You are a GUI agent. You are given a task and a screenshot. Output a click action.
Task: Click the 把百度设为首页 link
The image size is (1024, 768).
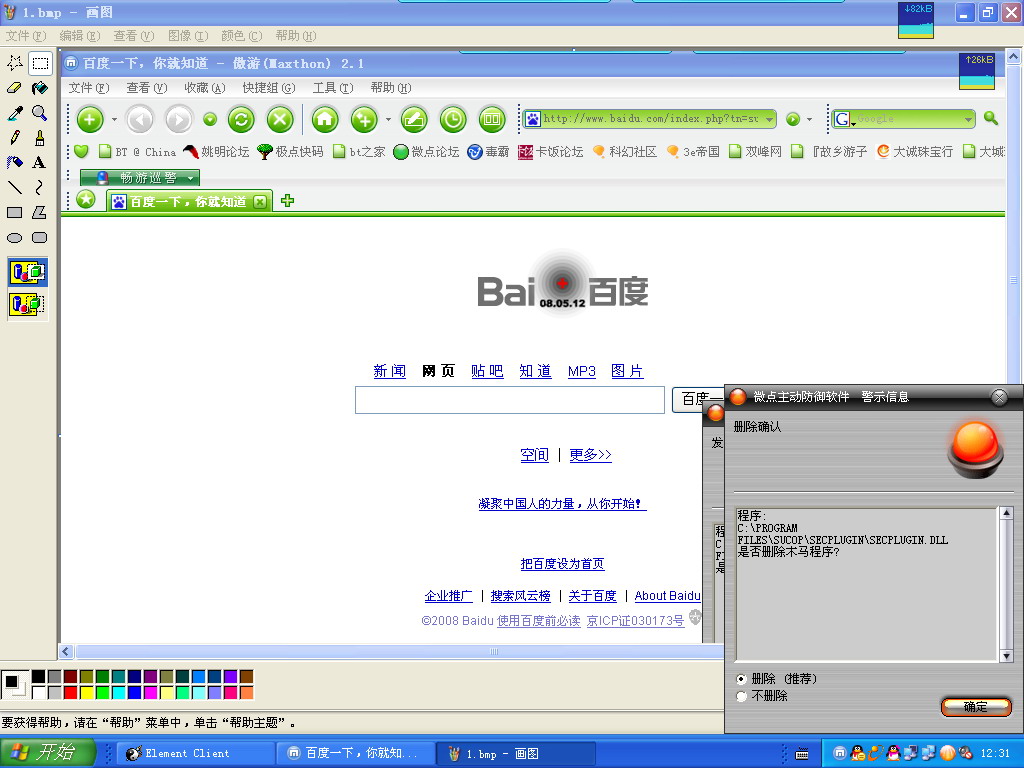tap(562, 564)
